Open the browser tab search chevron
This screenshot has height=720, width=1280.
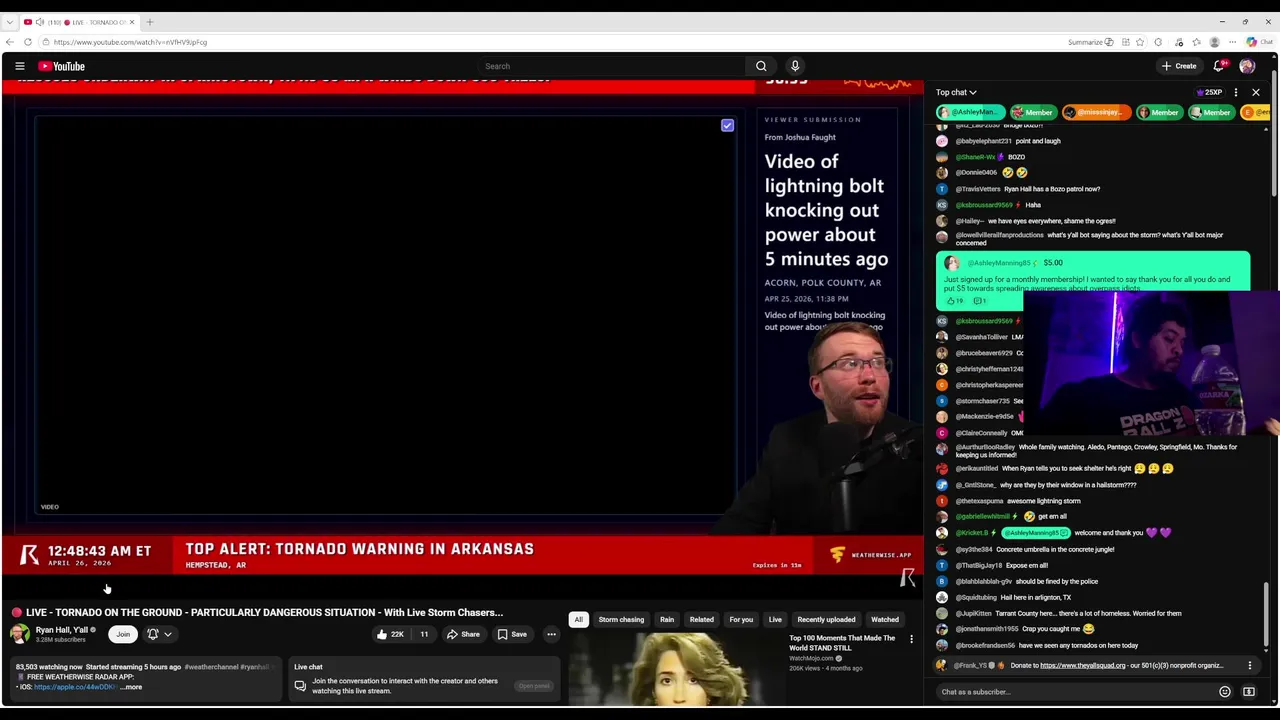click(x=9, y=22)
